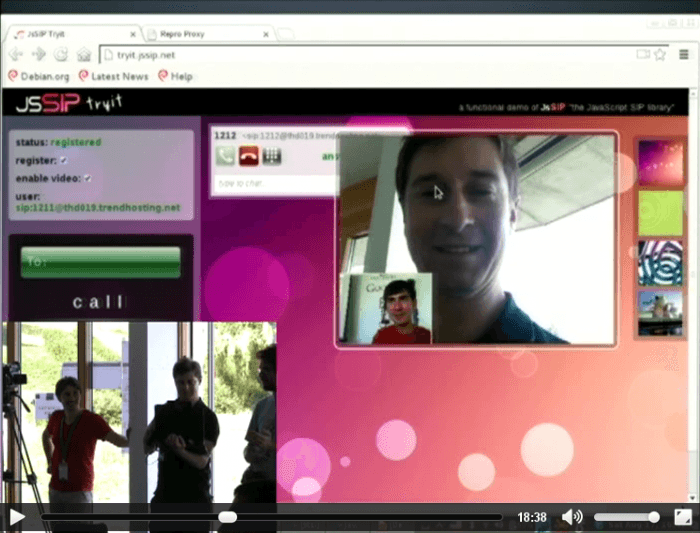Viewport: 700px width, 533px height.
Task: Click the call button
Action: point(98,302)
